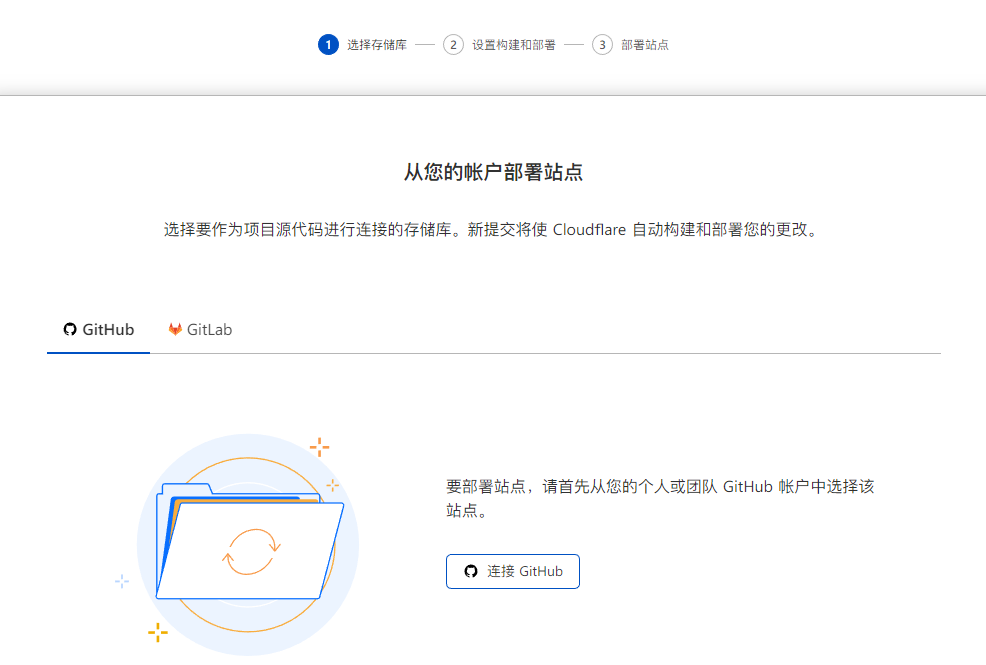Click the orange sparkle above the folder illustration
The height and width of the screenshot is (665, 986).
pyautogui.click(x=319, y=447)
